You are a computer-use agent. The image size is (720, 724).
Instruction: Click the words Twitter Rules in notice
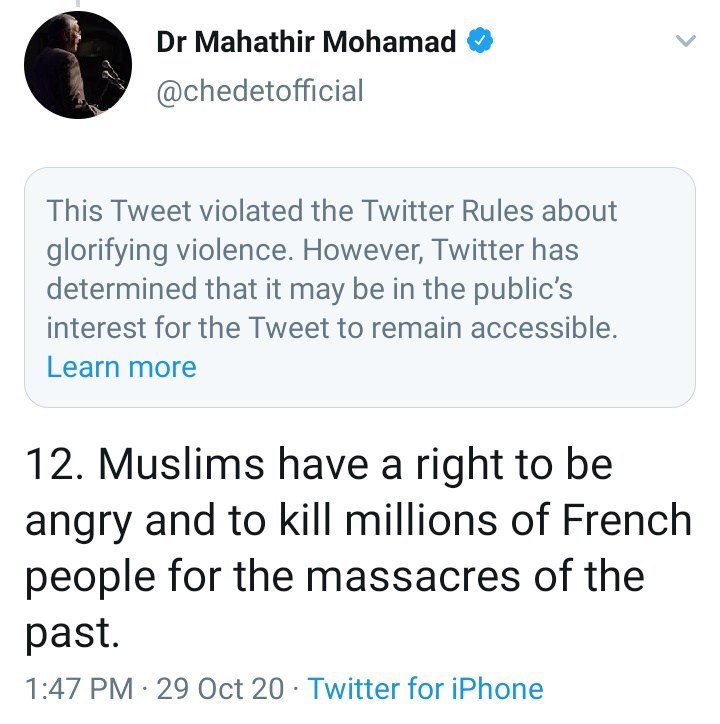447,211
